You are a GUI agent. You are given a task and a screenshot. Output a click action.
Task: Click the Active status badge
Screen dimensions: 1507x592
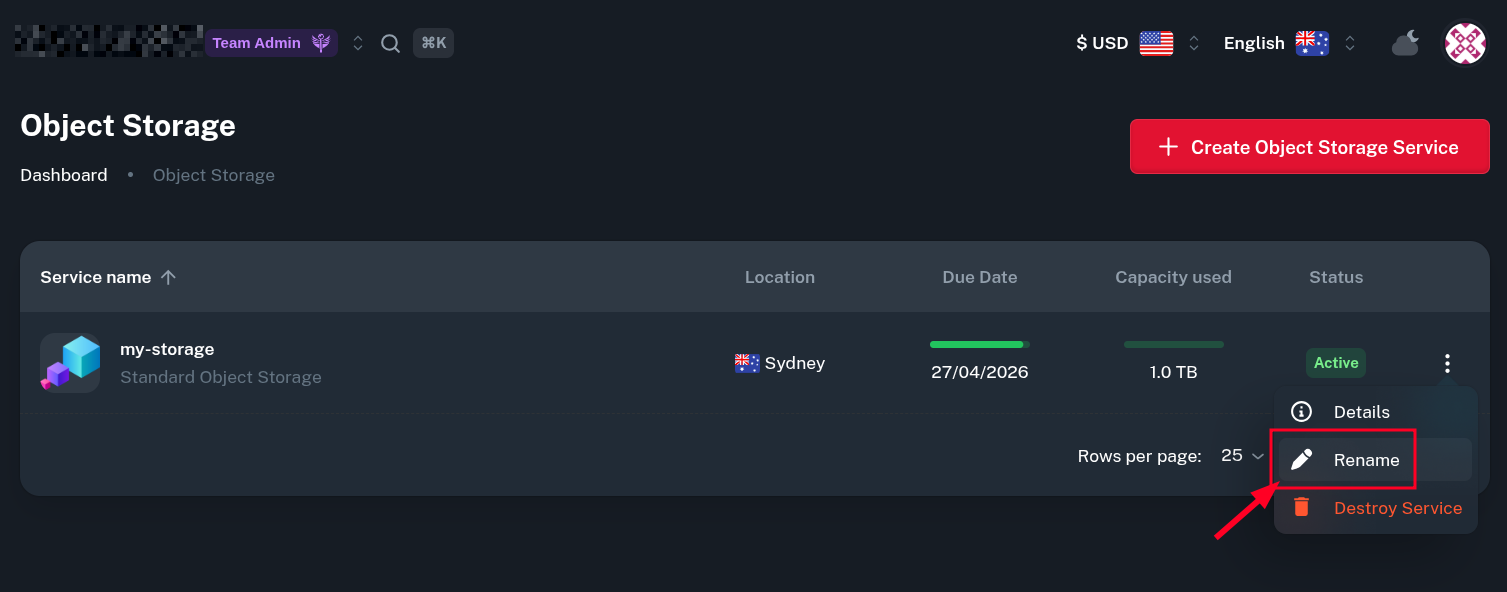[1335, 363]
